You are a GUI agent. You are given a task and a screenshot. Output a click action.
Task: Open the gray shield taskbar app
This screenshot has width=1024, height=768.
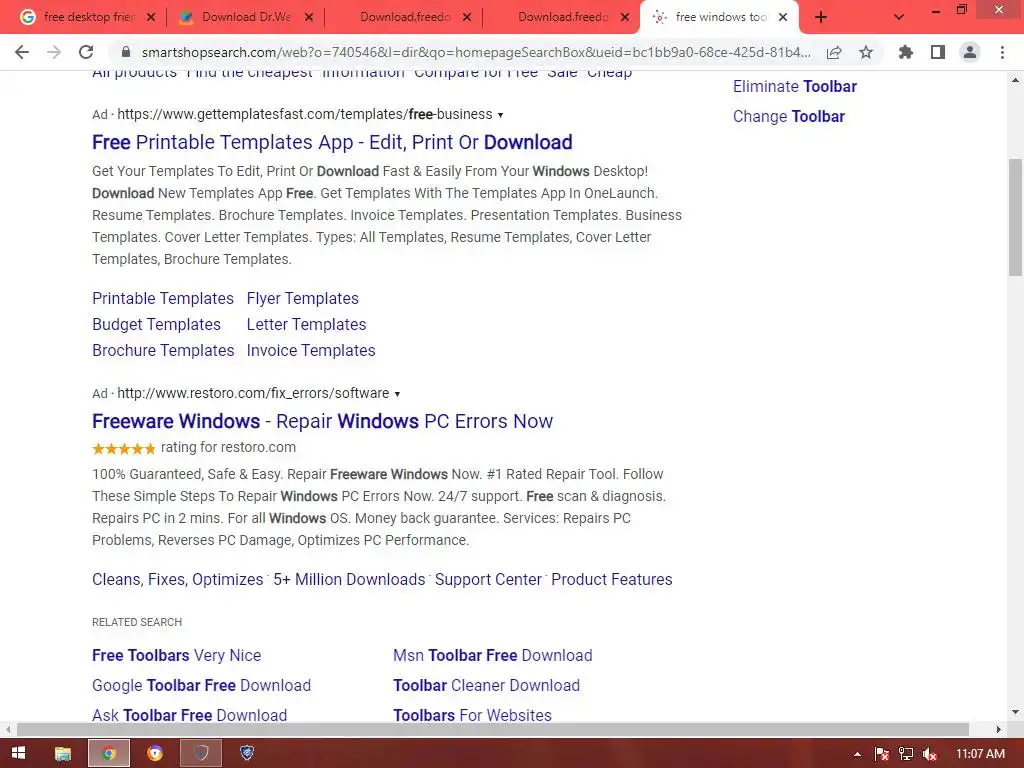(x=201, y=753)
